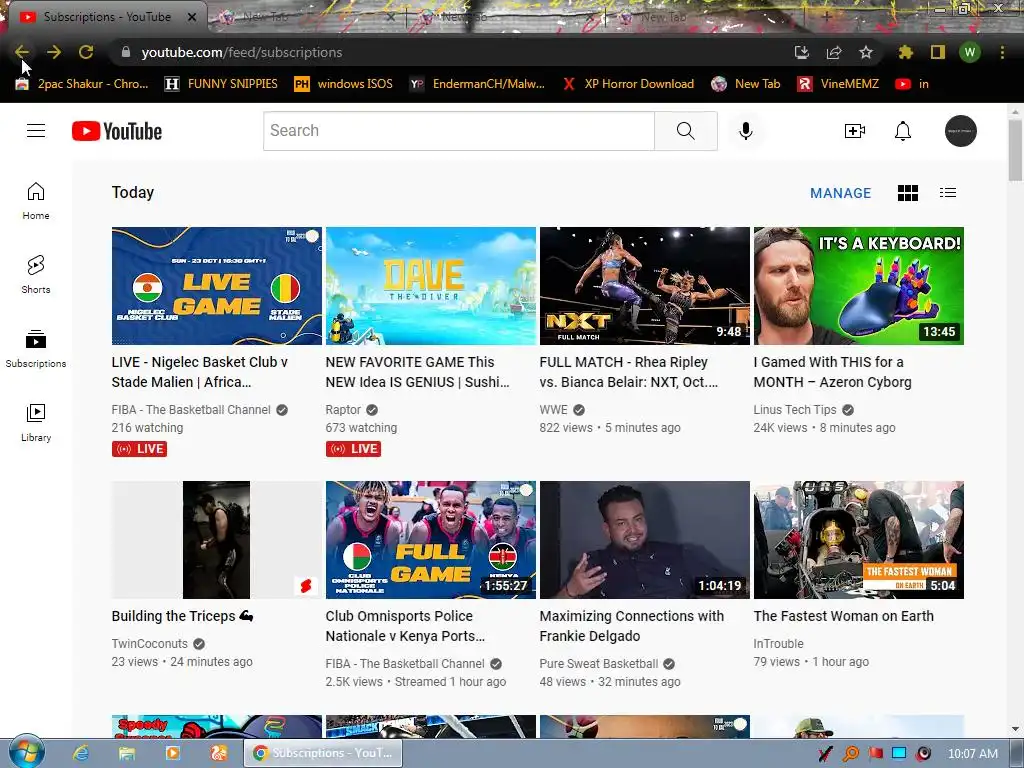Open the Raptor channel link

click(343, 409)
